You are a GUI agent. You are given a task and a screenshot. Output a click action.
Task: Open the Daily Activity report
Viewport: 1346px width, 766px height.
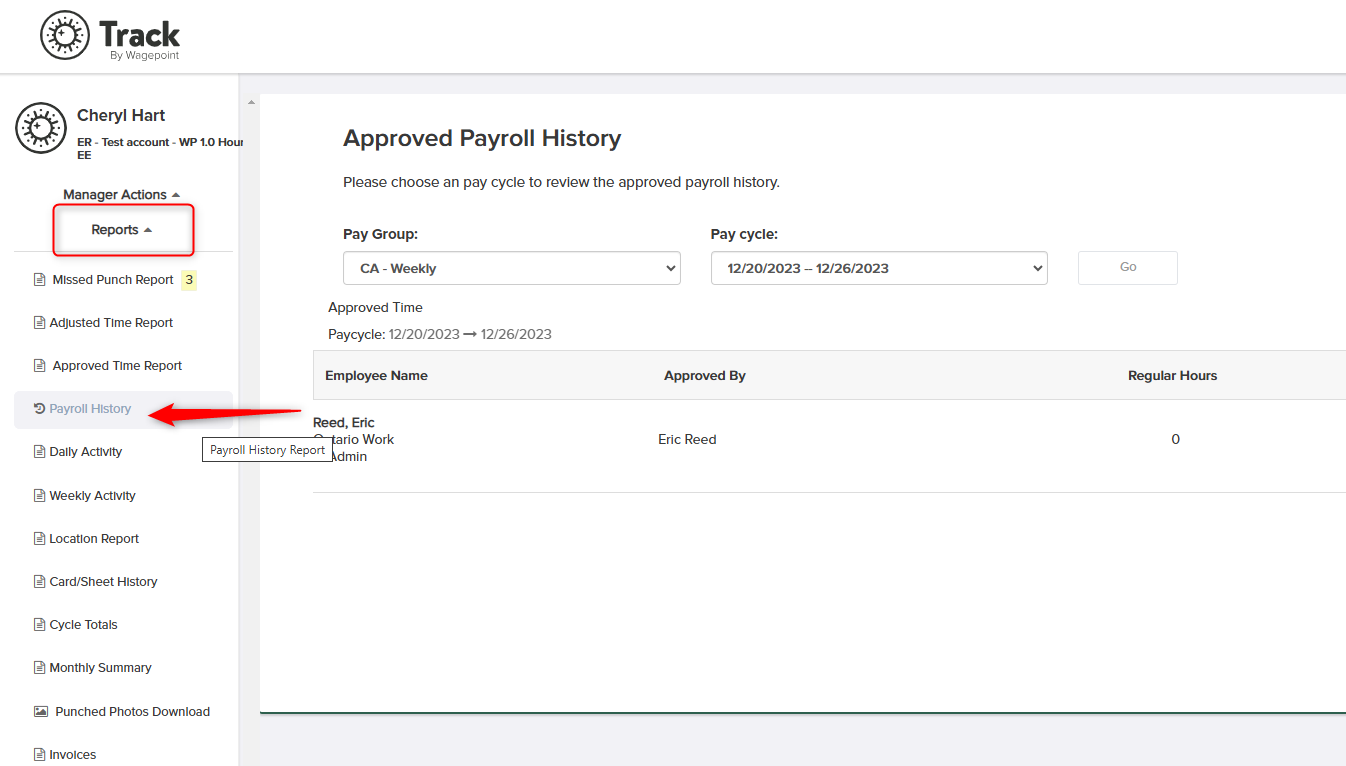[86, 452]
